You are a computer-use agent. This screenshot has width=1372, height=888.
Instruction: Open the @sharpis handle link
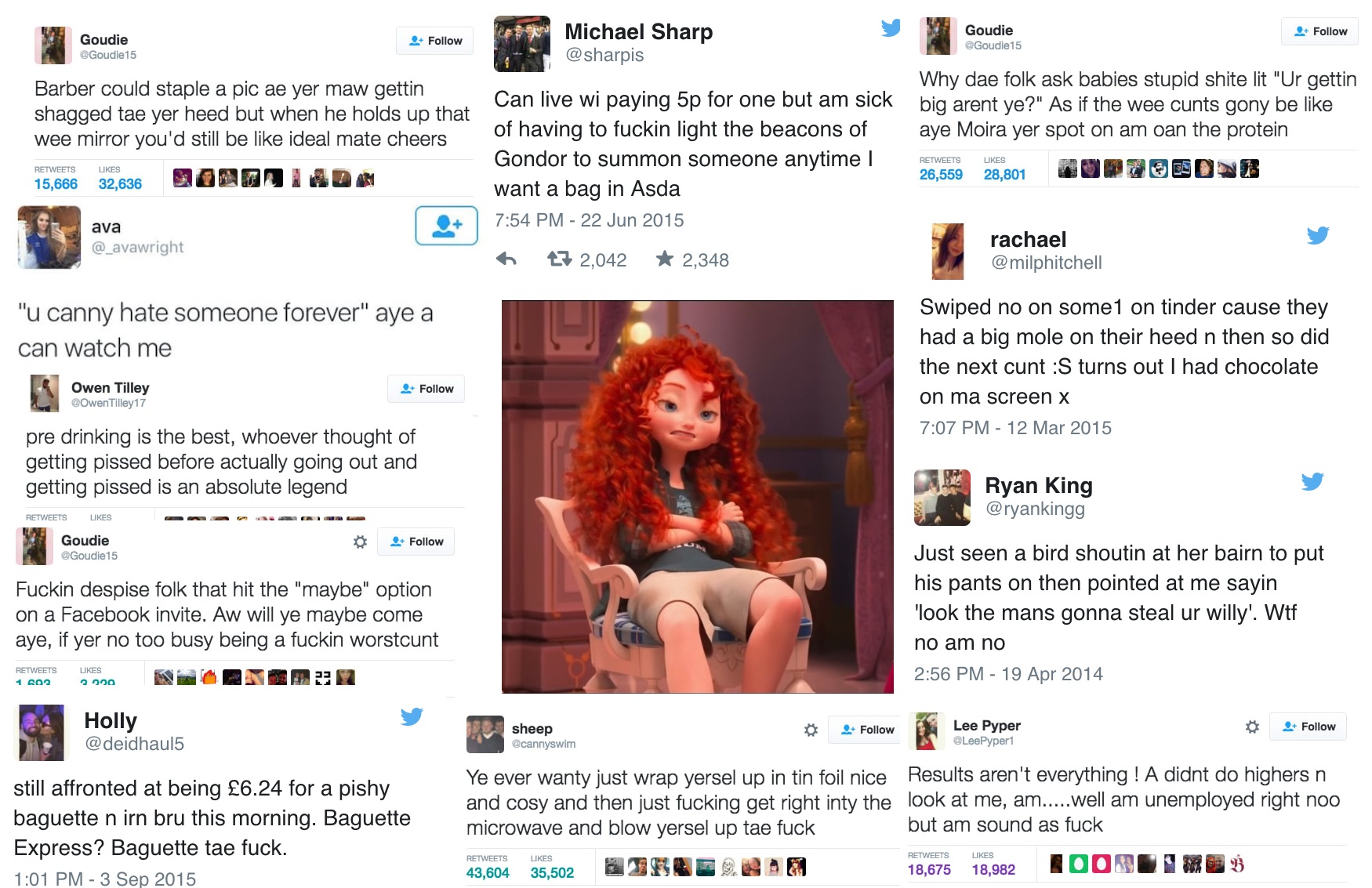604,55
